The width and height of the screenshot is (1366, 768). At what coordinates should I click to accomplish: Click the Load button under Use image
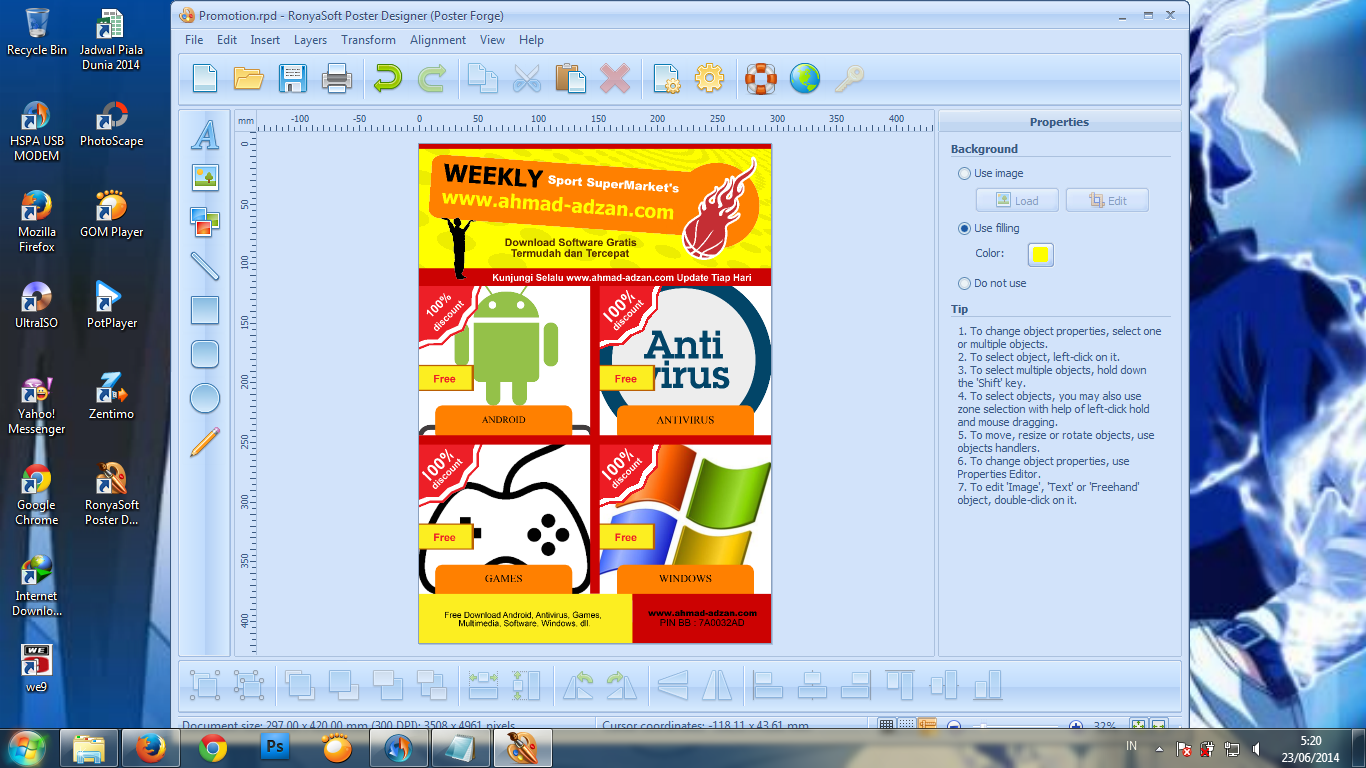[1017, 200]
